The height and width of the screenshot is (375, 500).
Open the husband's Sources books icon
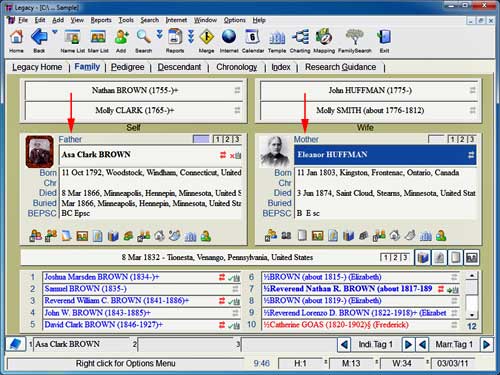[113, 236]
